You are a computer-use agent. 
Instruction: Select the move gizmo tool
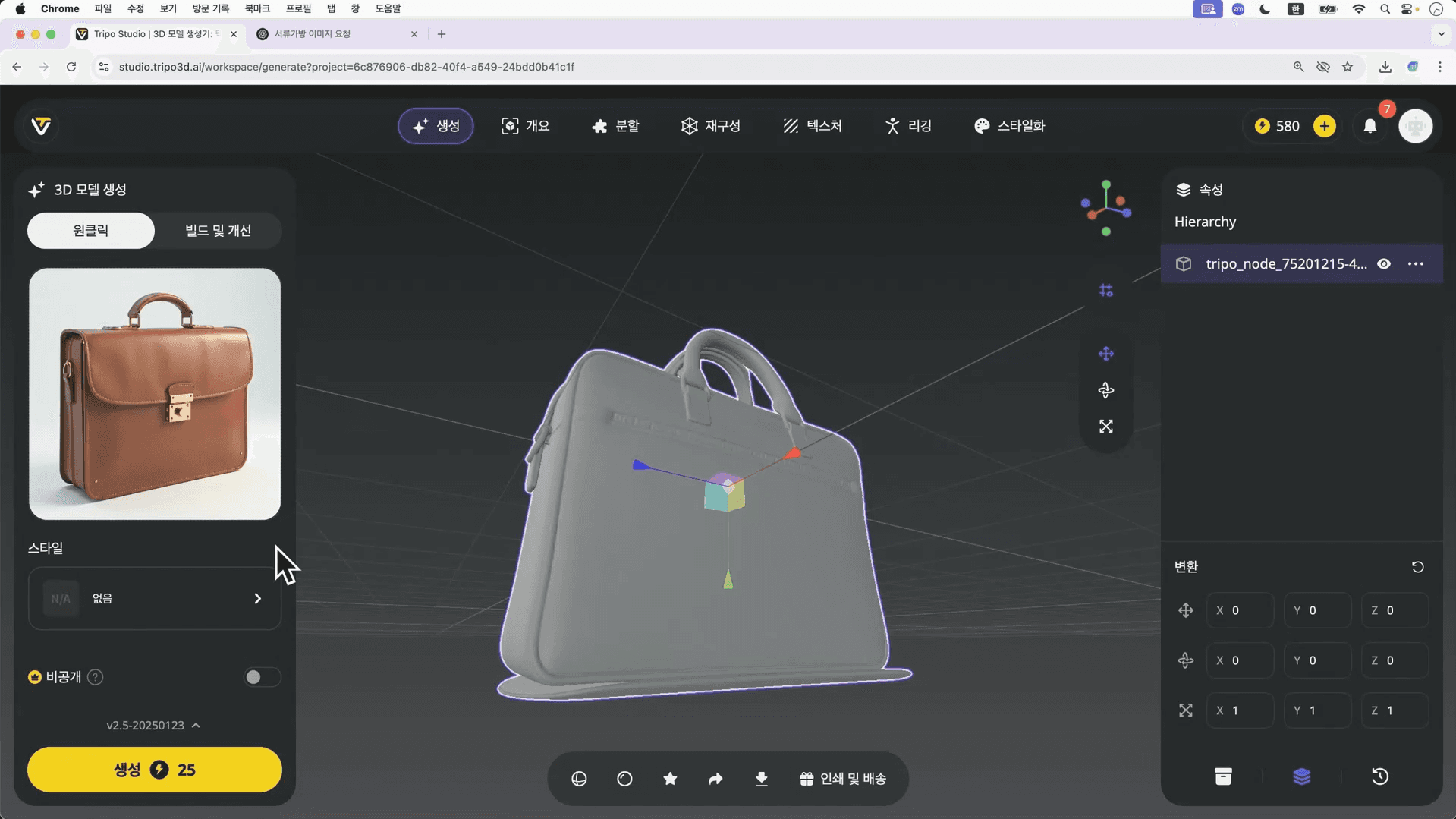coord(1105,354)
